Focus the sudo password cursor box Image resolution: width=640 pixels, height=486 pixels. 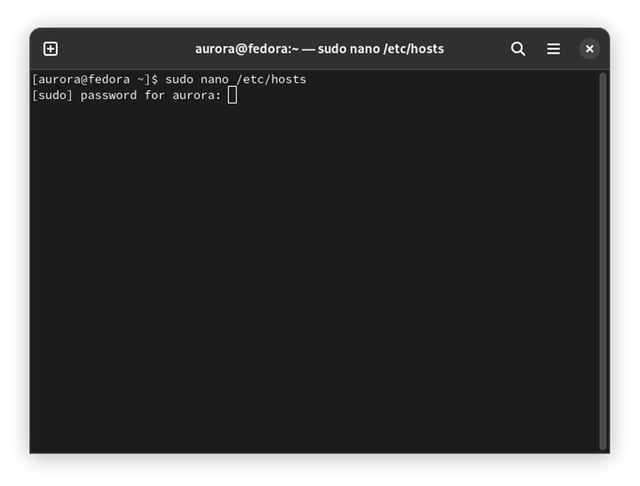coord(232,95)
